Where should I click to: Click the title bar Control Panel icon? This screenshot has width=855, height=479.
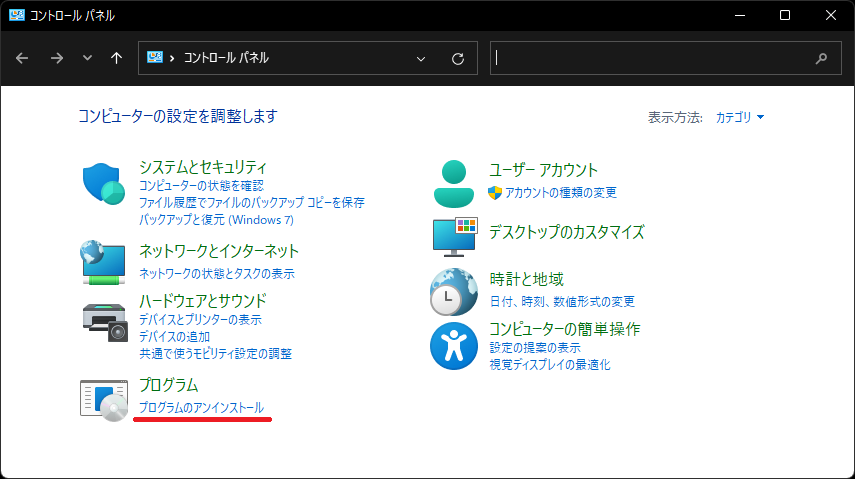(x=17, y=15)
